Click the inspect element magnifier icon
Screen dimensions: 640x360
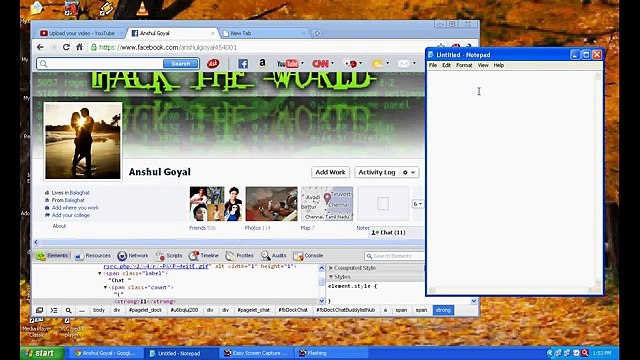point(68,311)
